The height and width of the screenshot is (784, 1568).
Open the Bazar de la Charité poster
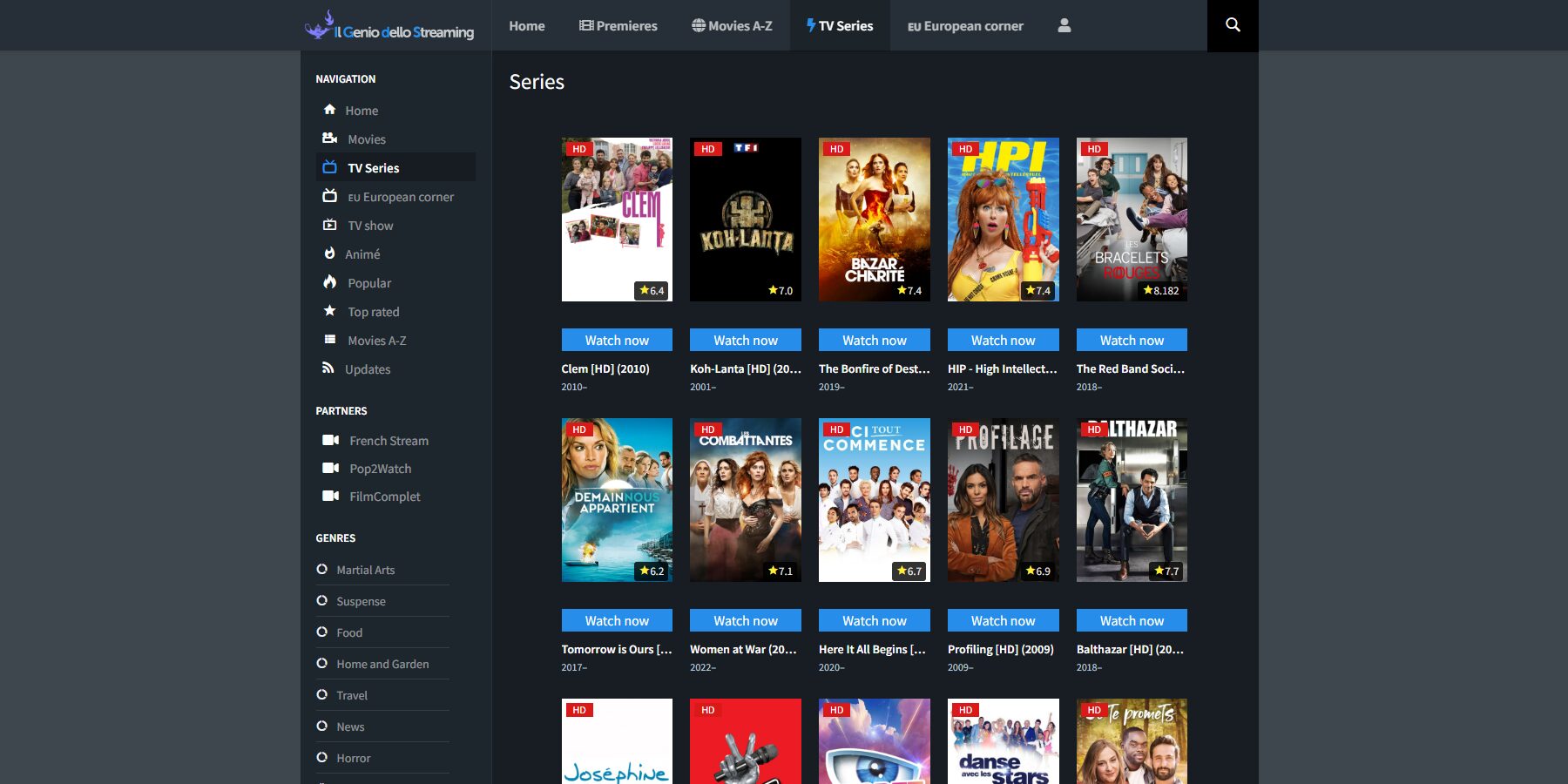point(875,220)
